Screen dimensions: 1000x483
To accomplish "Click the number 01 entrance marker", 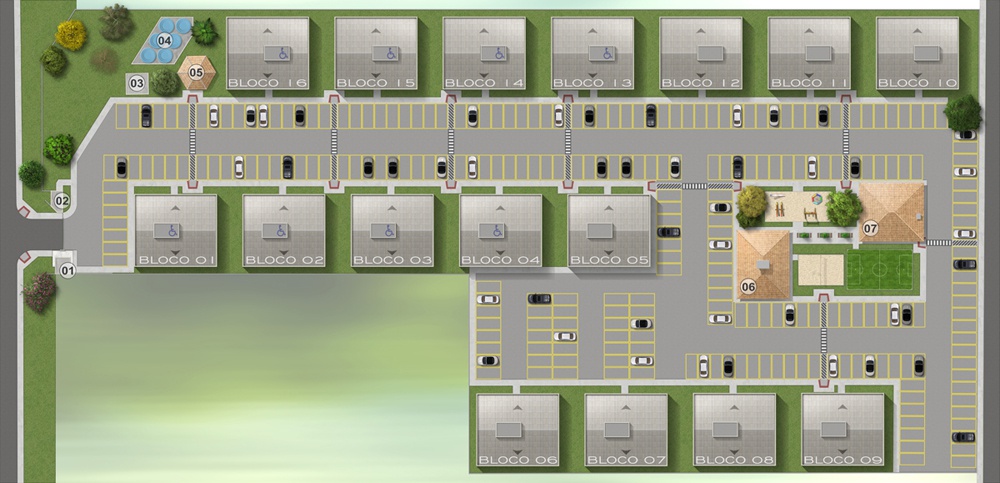I will tap(68, 269).
